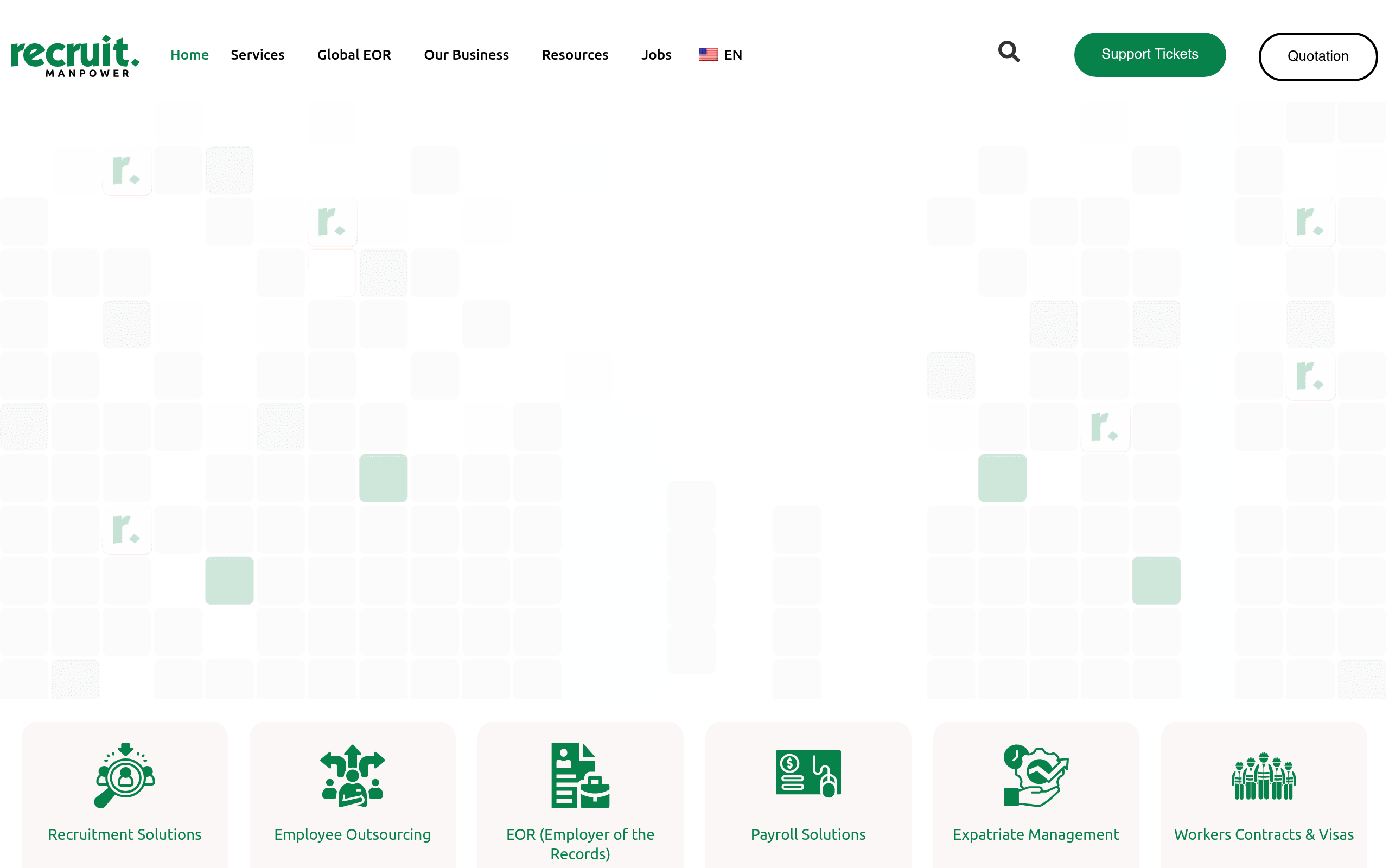This screenshot has width=1389, height=868.
Task: Open the Expatriate Management link
Action: coord(1036,834)
